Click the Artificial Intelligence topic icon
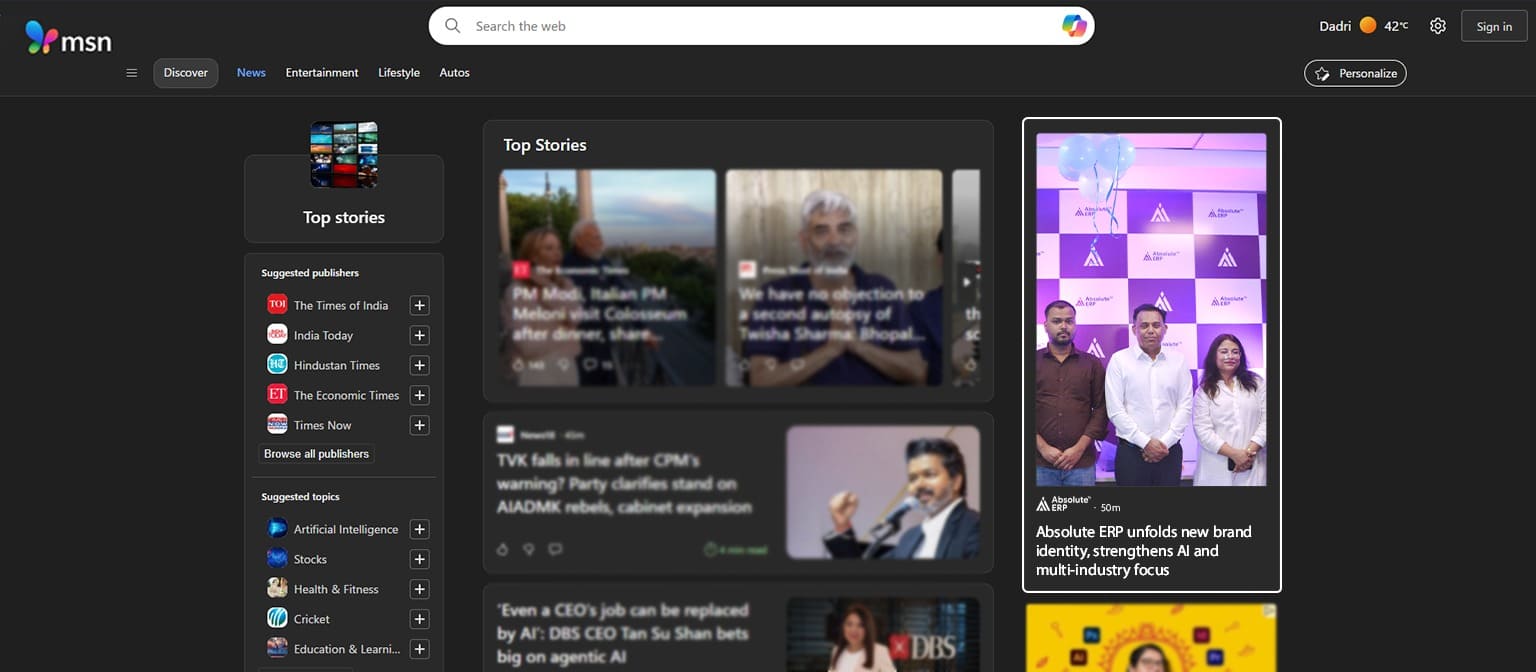 pyautogui.click(x=277, y=528)
